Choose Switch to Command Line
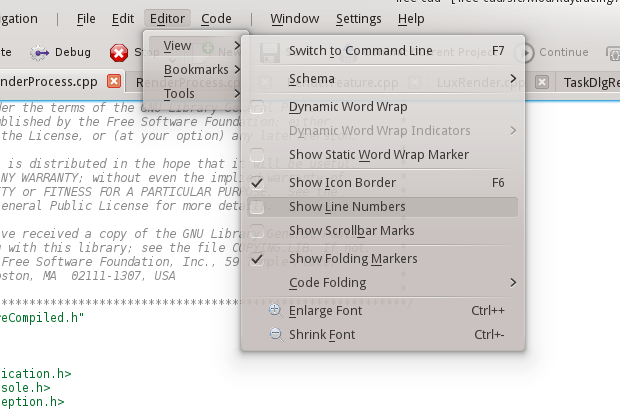This screenshot has height=417, width=620. pyautogui.click(x=382, y=51)
